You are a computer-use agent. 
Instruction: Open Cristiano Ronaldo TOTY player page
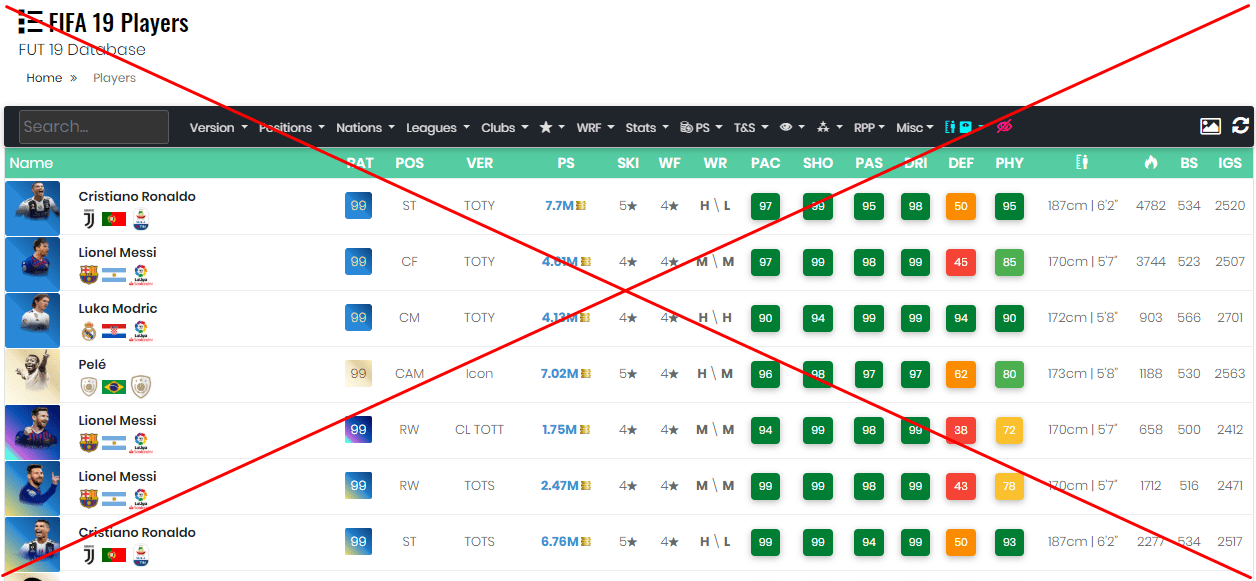137,196
